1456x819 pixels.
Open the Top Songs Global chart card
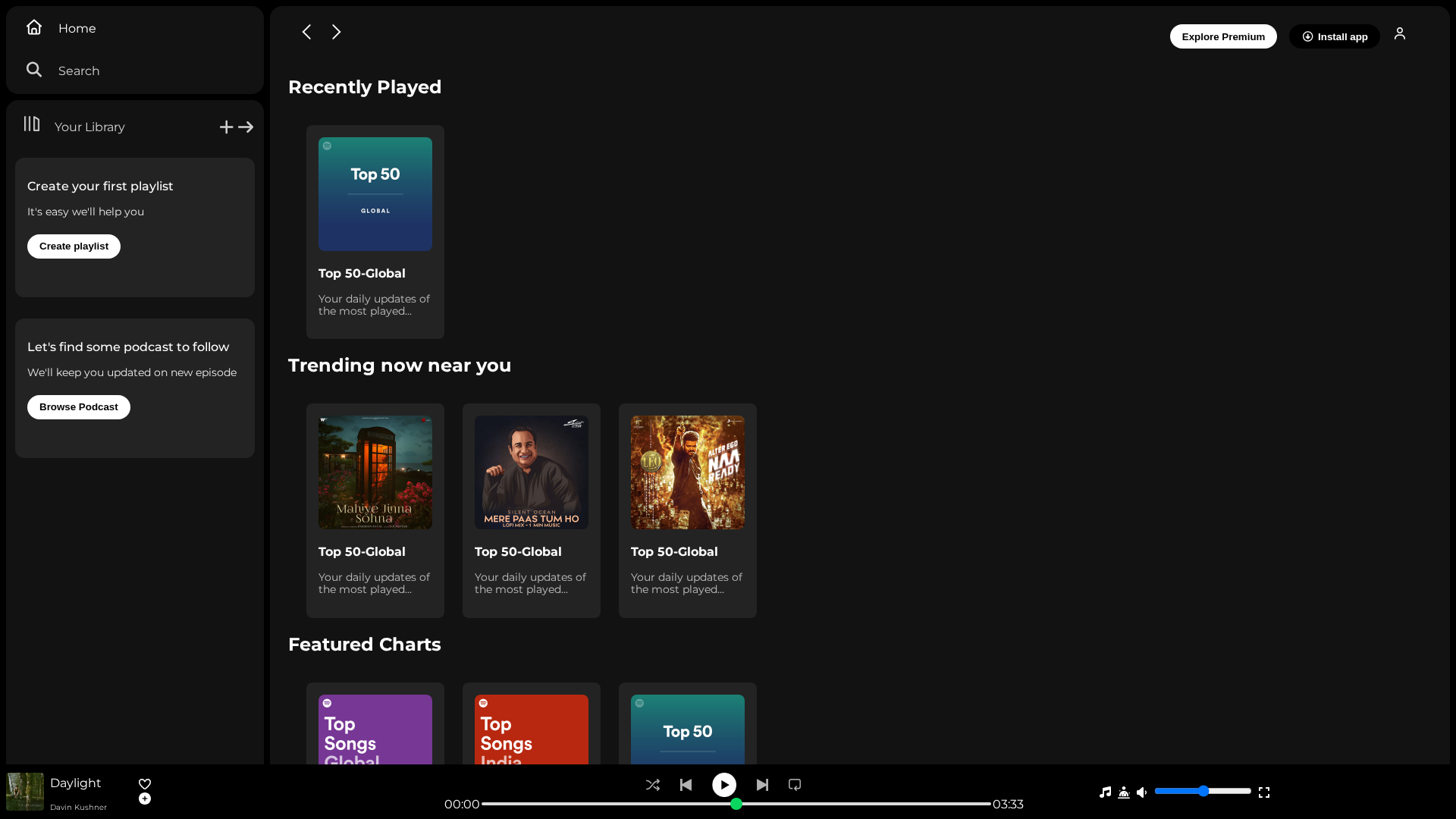[x=375, y=724]
